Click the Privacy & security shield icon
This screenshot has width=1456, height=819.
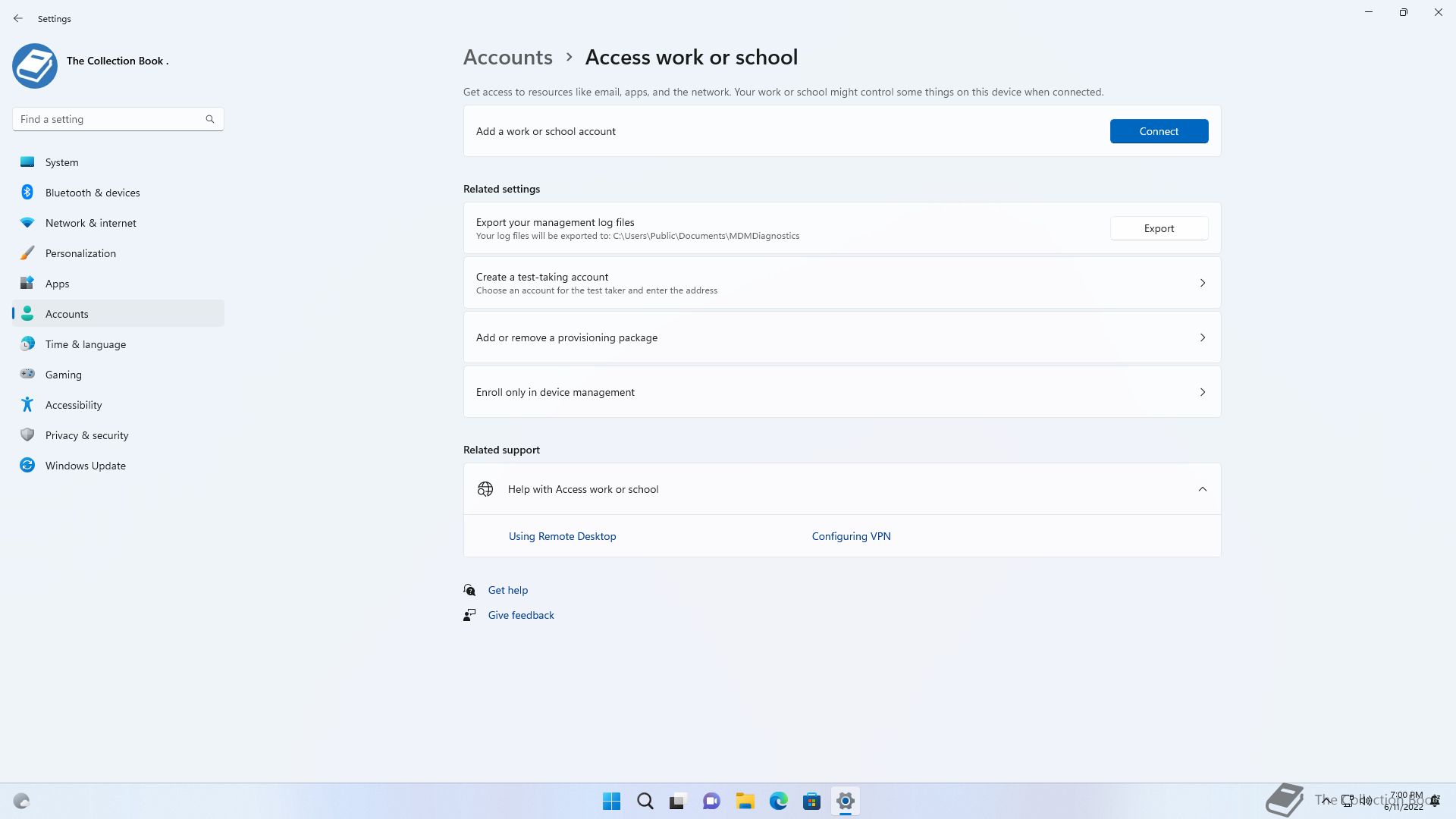(x=27, y=435)
